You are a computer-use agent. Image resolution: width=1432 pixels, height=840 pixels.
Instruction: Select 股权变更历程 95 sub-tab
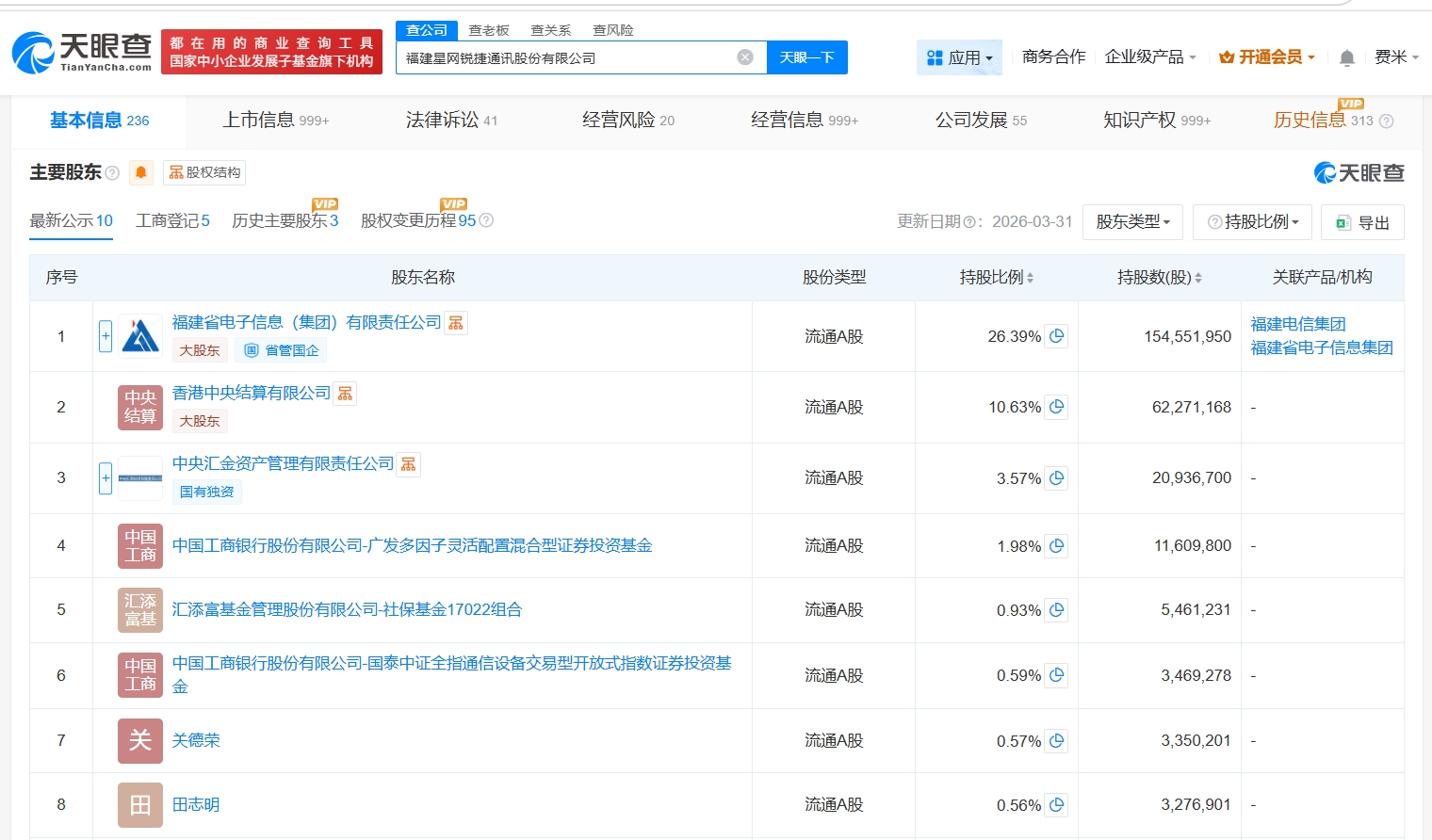point(418,221)
